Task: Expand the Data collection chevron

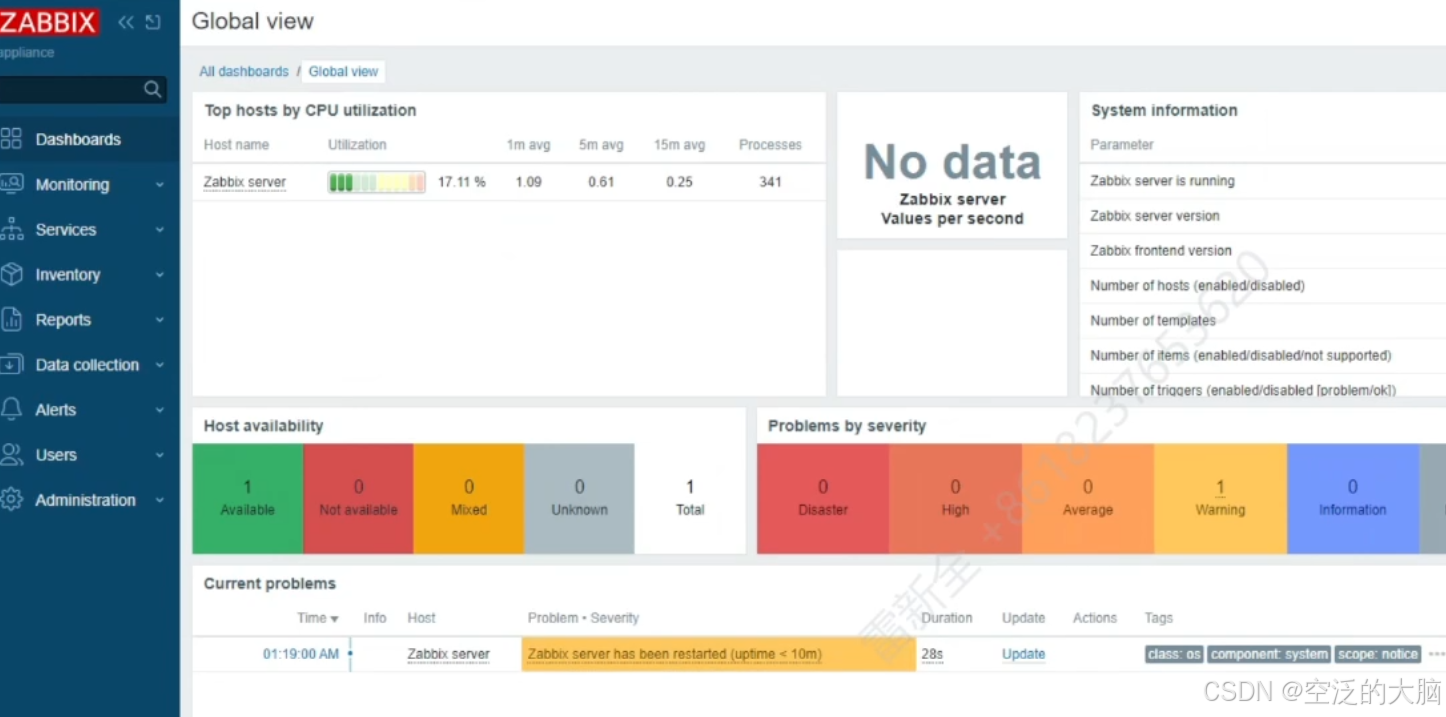Action: pos(160,365)
